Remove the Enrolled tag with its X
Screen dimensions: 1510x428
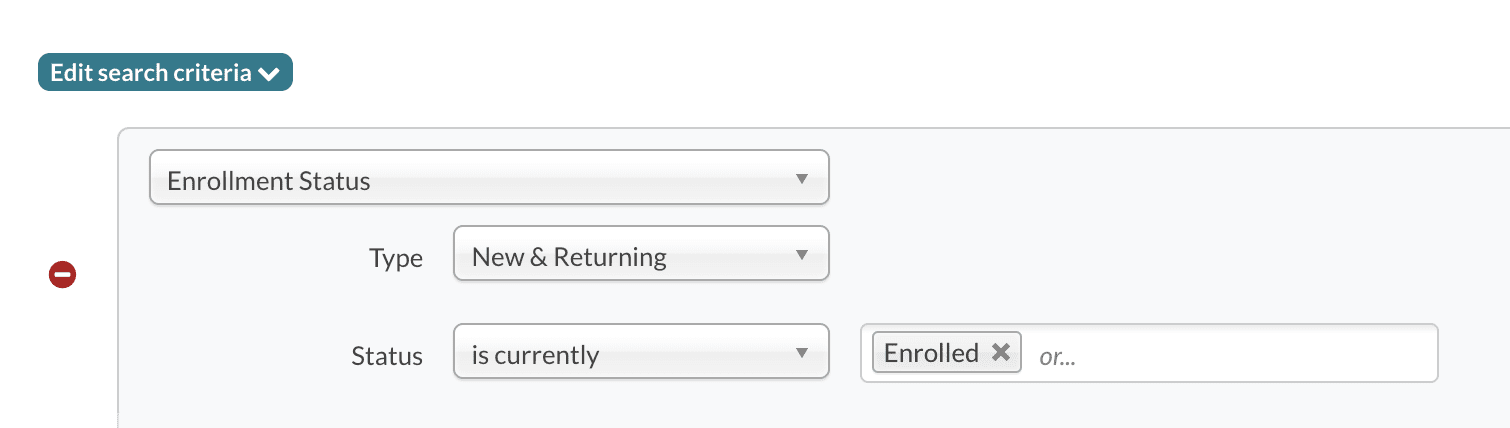click(1000, 352)
